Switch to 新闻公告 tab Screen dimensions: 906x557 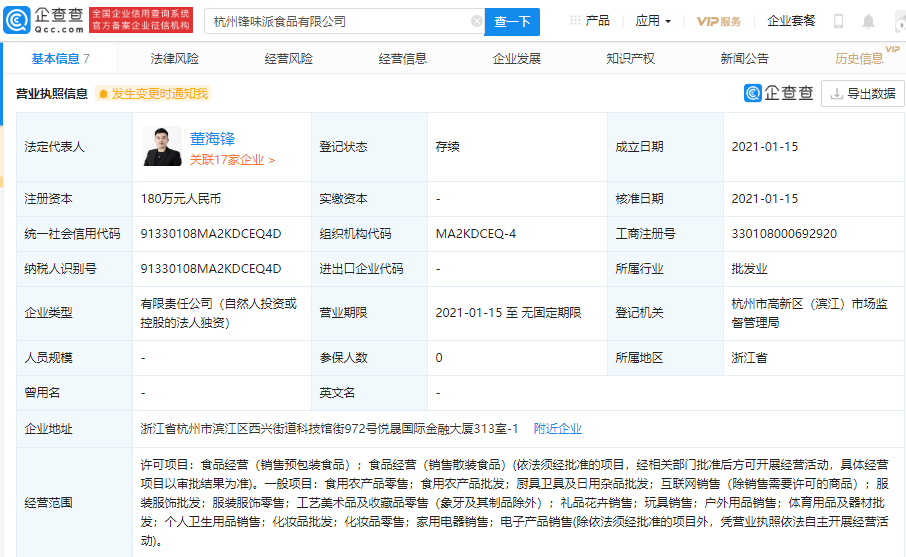pos(744,58)
